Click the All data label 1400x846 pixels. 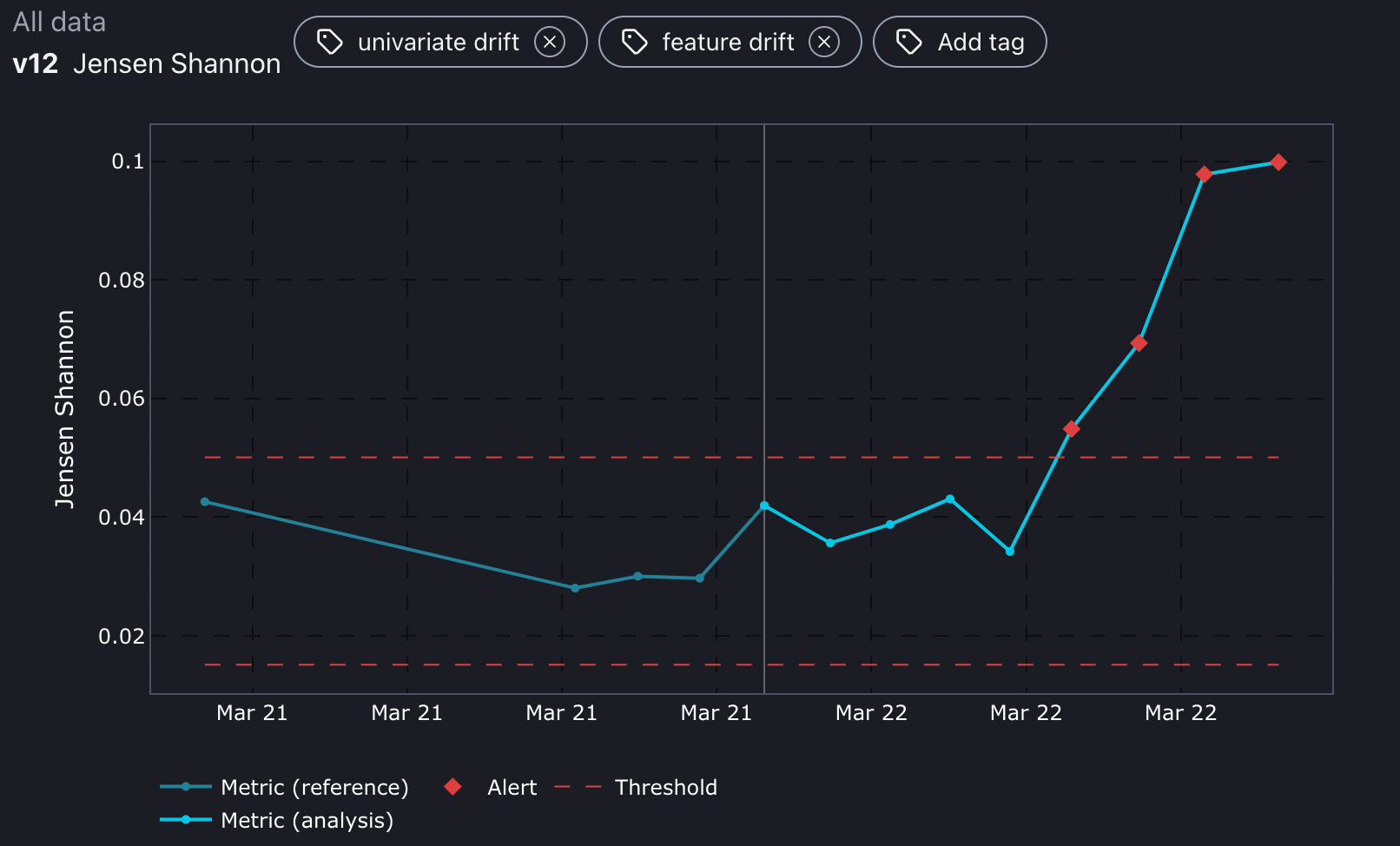click(59, 21)
